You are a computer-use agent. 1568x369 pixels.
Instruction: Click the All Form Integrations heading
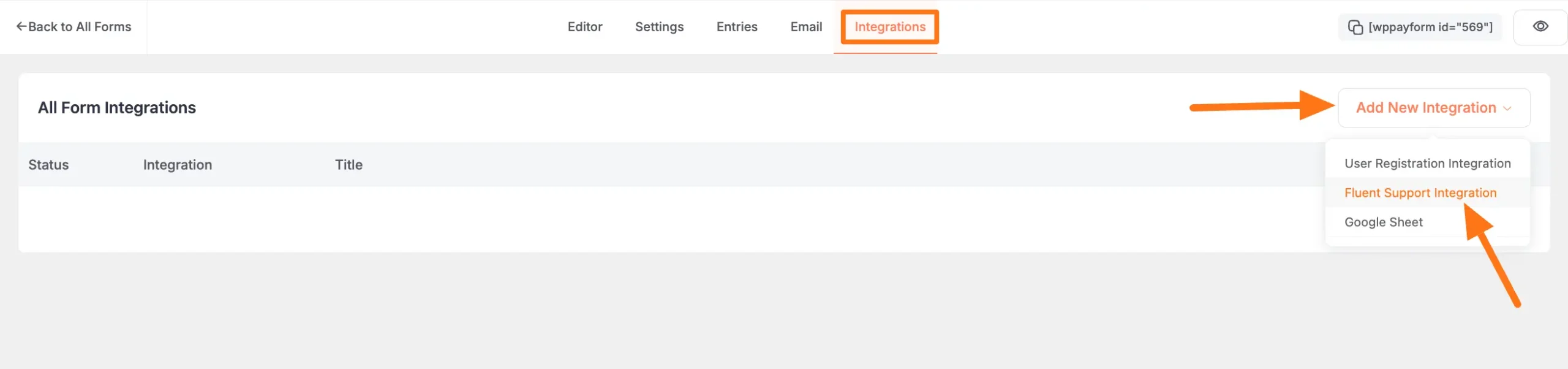click(x=116, y=107)
